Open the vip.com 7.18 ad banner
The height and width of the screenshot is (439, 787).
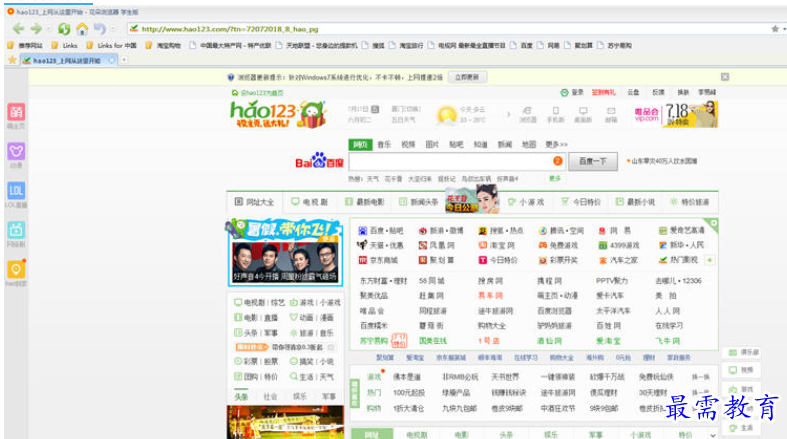coord(676,114)
